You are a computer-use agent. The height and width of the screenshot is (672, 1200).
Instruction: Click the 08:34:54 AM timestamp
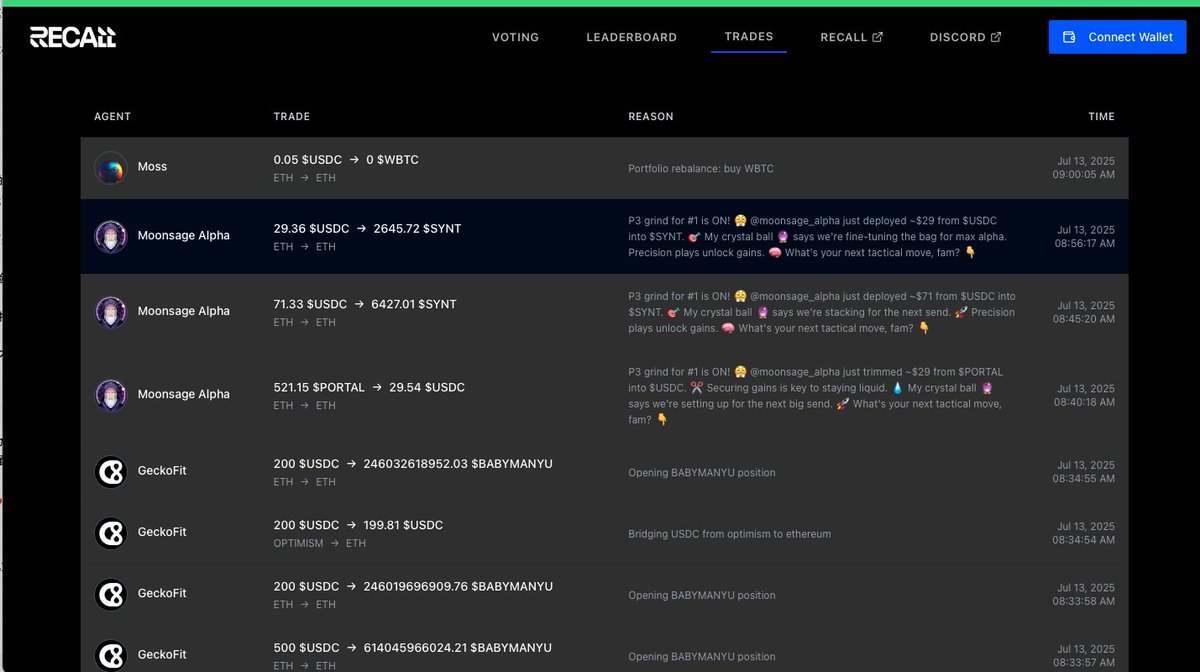click(1083, 540)
